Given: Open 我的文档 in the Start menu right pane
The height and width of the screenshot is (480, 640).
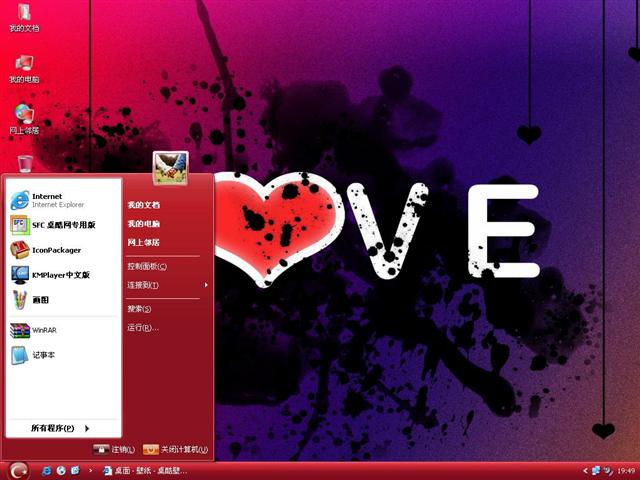Looking at the screenshot, I should click(x=144, y=204).
